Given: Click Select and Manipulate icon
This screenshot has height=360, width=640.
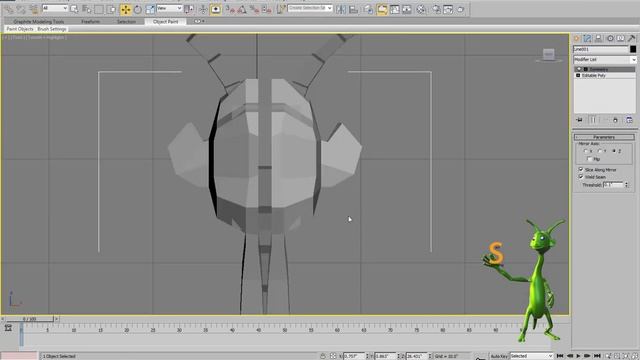Looking at the screenshot, I should point(203,9).
